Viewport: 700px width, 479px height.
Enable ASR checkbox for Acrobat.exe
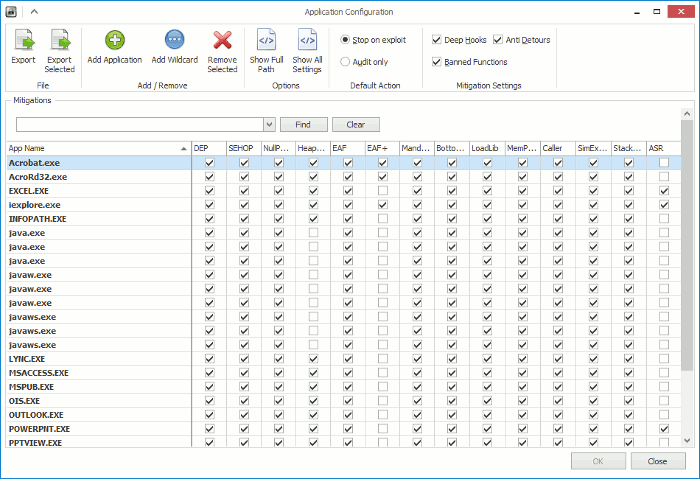[664, 162]
